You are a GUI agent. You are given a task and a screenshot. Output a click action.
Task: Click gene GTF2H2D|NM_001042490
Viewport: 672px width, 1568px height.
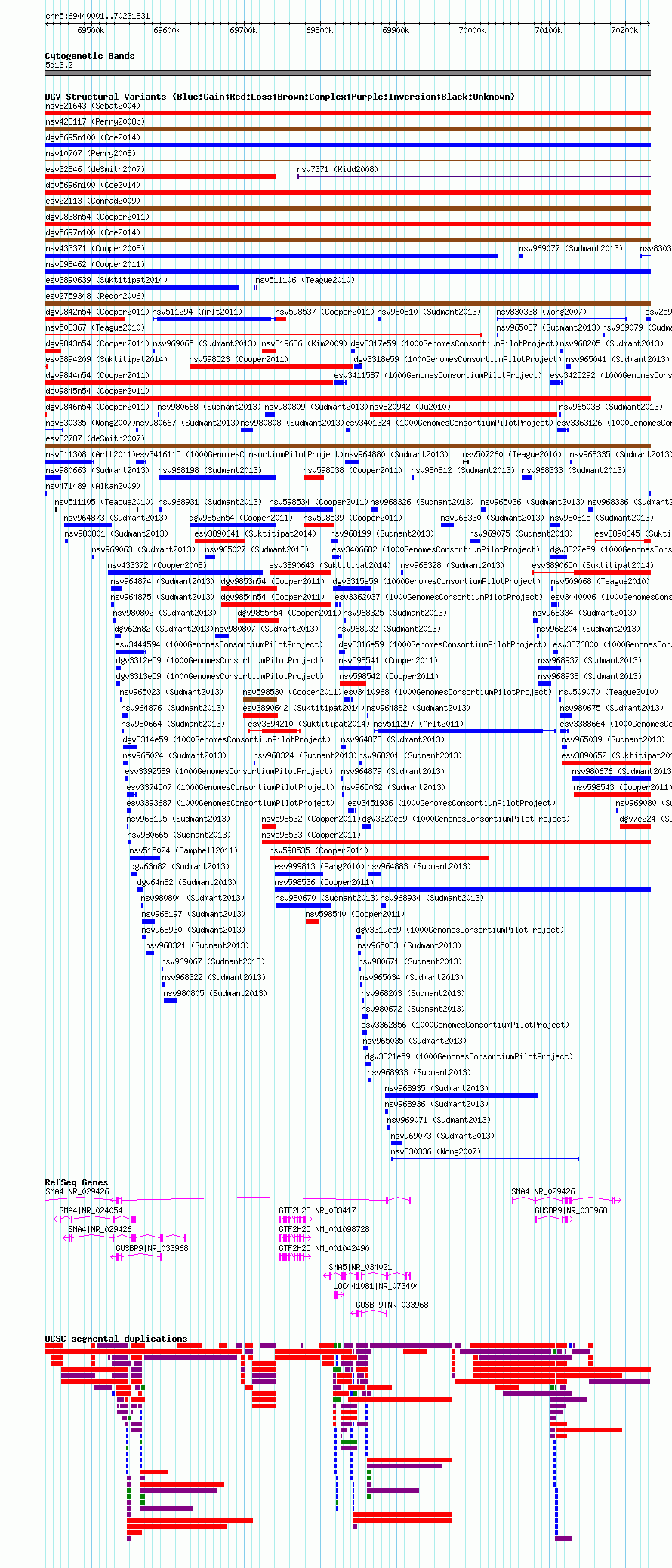[324, 1248]
